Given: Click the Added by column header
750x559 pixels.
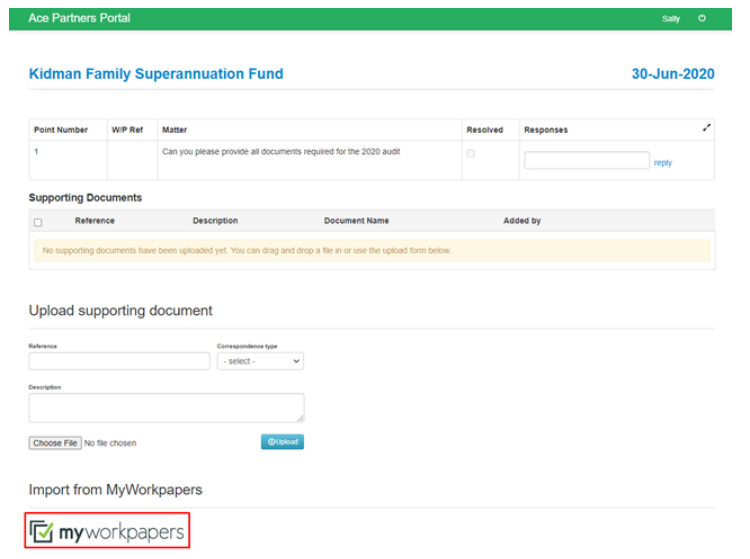Looking at the screenshot, I should point(522,221).
